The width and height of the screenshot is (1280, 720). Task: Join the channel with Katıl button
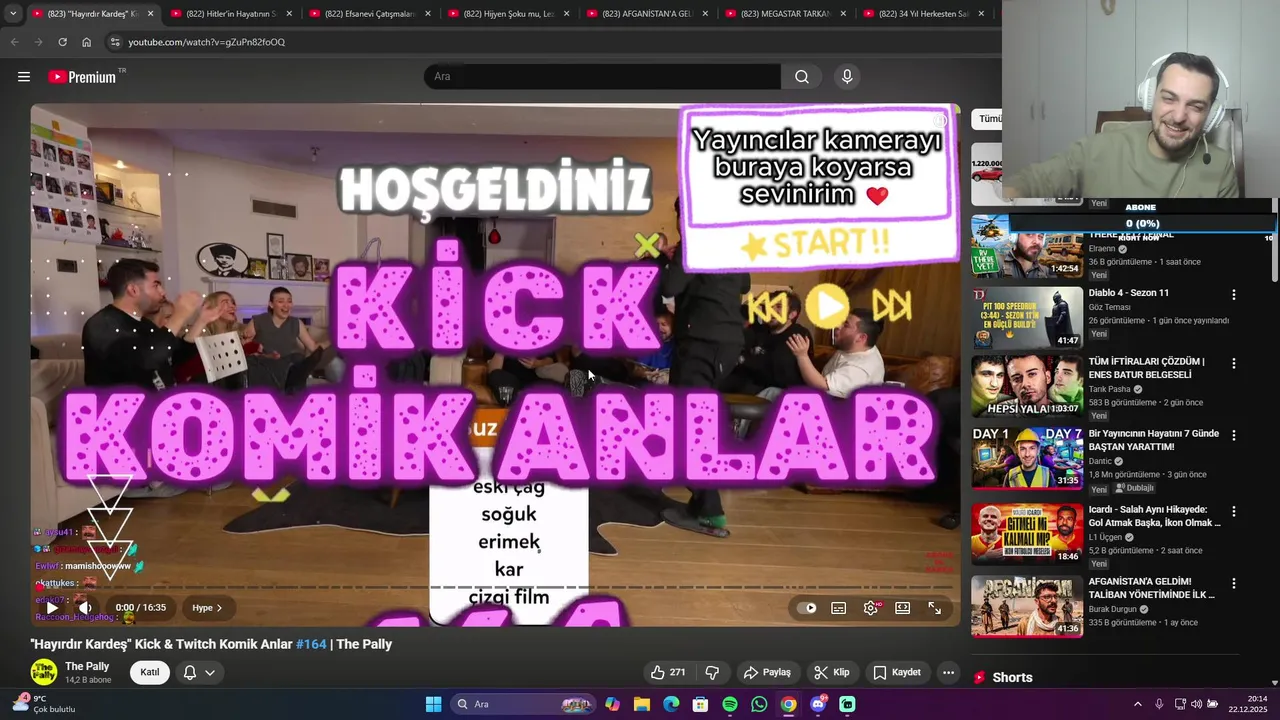point(149,672)
